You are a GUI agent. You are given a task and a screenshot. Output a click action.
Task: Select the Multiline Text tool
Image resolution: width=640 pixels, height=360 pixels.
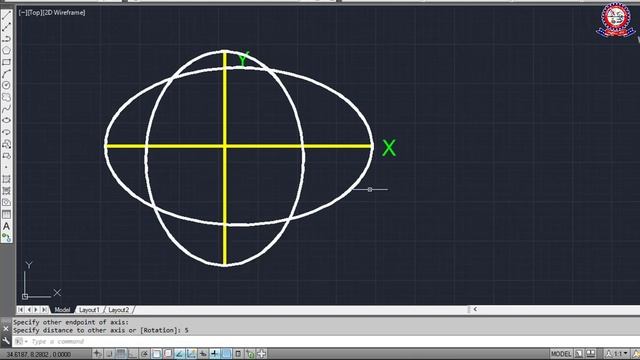pos(6,226)
